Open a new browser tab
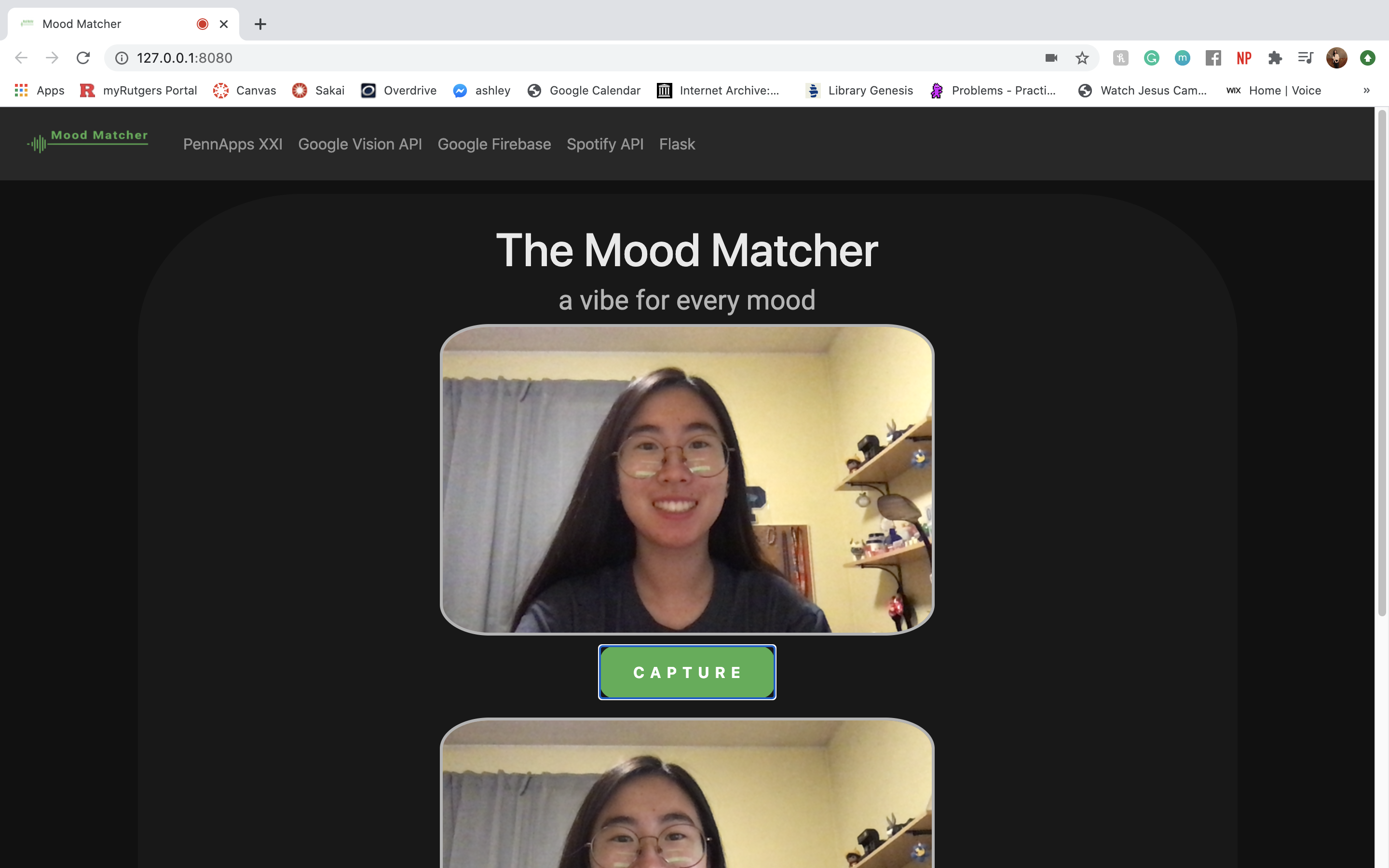1389x868 pixels. 260,24
